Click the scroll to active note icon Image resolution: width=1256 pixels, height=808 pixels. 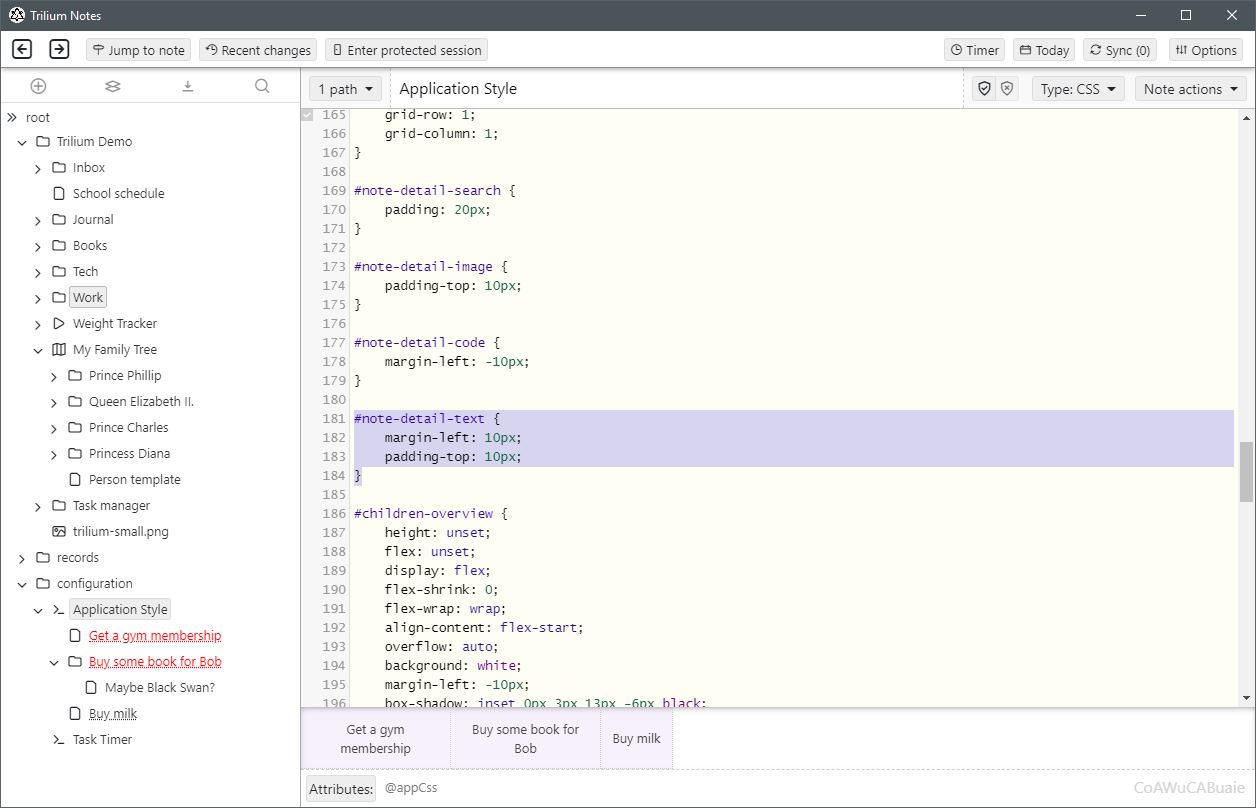point(187,87)
